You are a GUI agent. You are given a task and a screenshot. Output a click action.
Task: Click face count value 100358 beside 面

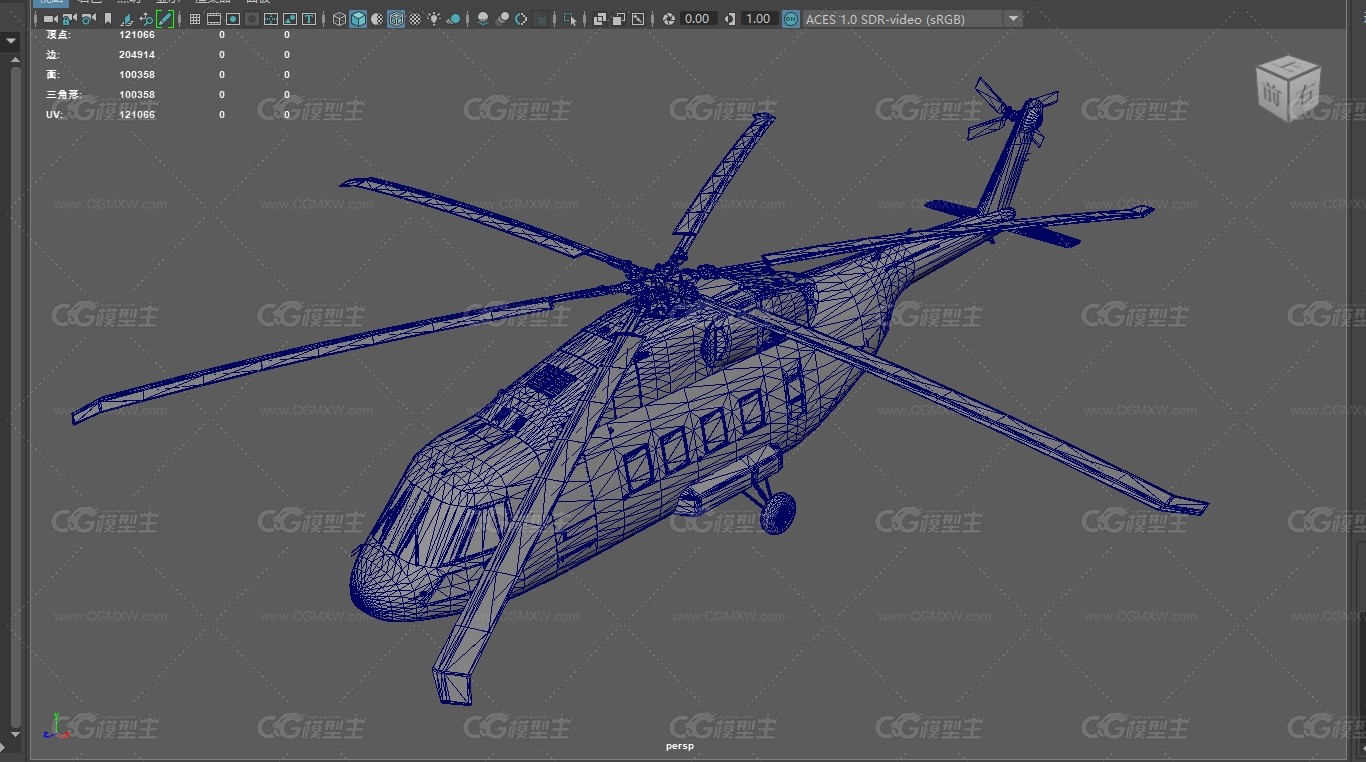click(x=137, y=75)
